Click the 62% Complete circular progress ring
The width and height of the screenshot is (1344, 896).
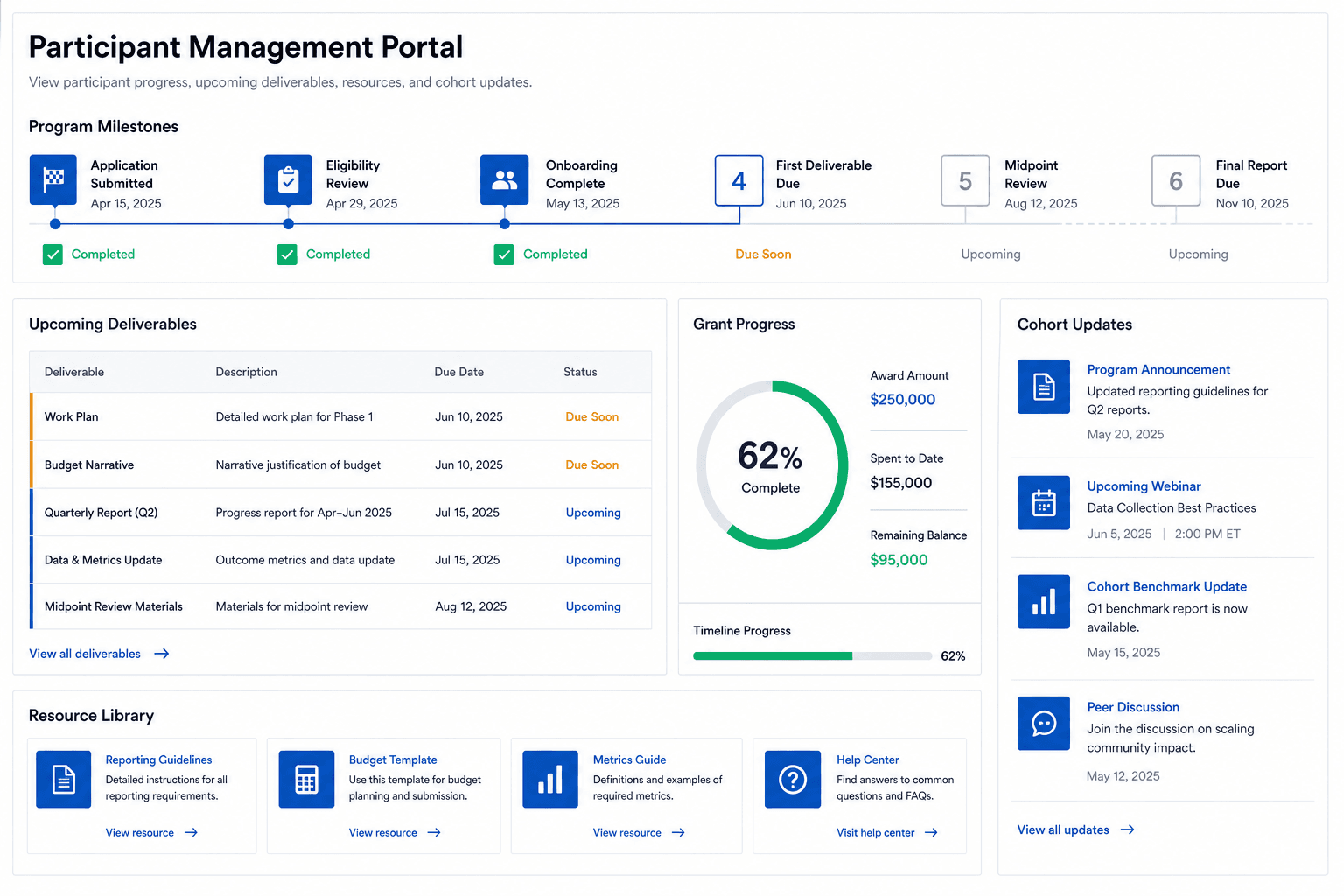[x=771, y=465]
